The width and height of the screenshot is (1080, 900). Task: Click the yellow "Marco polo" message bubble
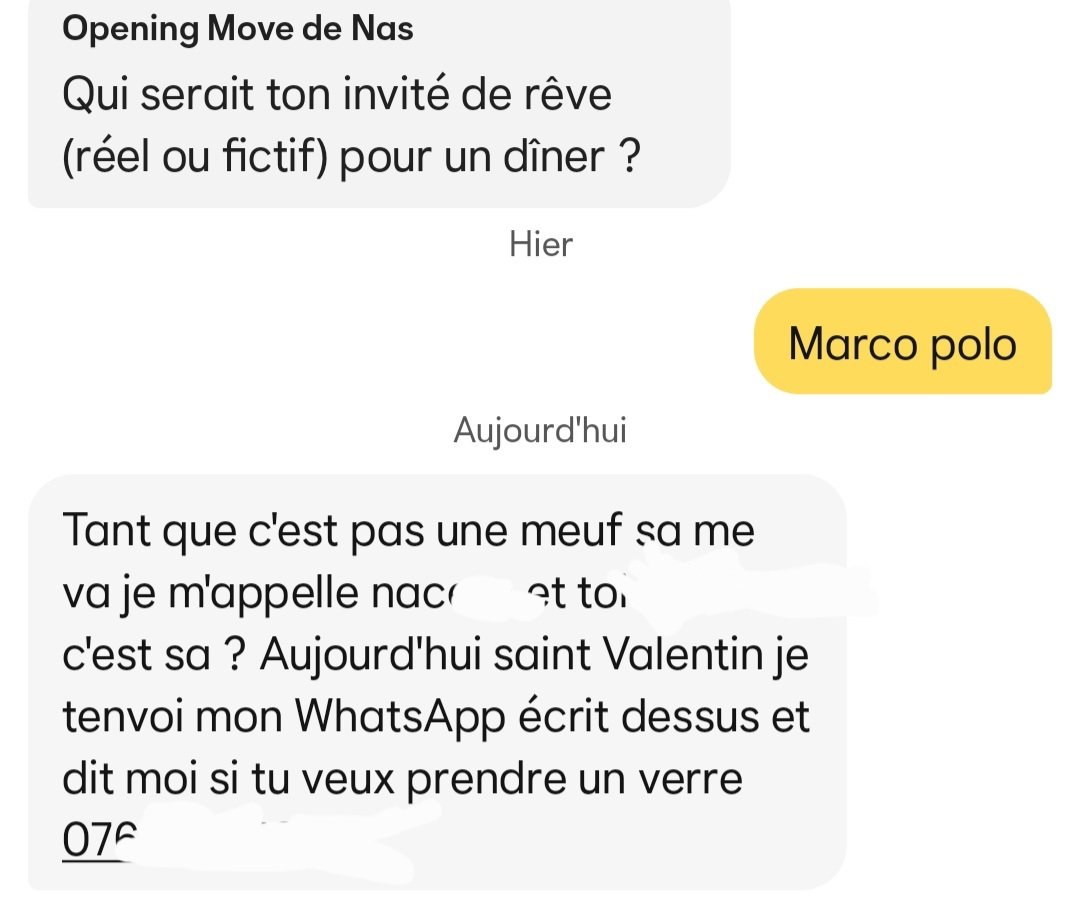[x=902, y=342]
